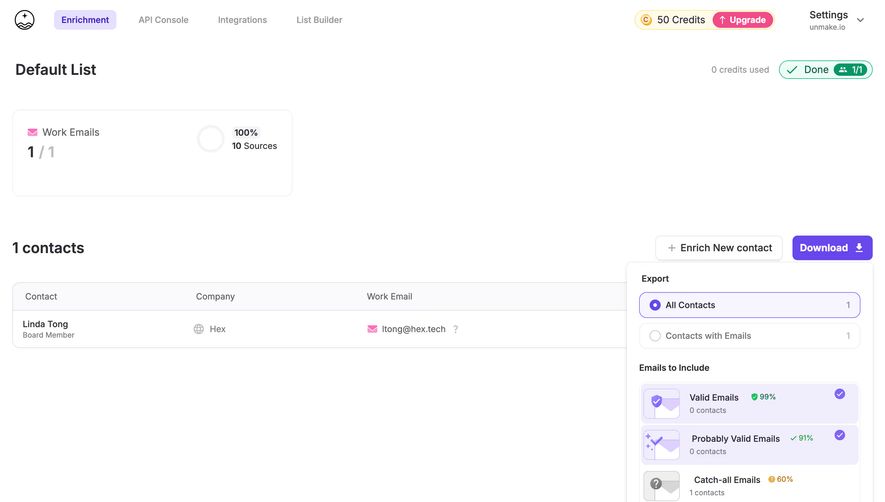885x502 pixels.
Task: Click the Board Member title text
Action: point(49,335)
